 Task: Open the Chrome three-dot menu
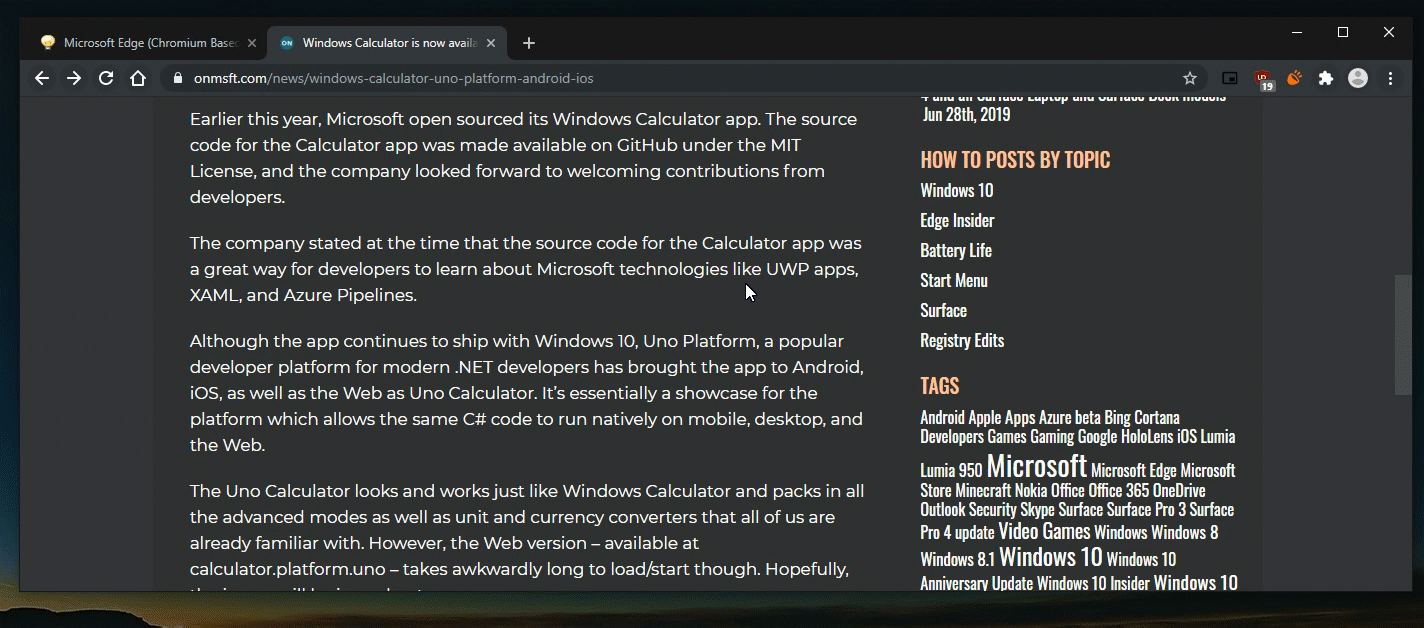[x=1390, y=78]
